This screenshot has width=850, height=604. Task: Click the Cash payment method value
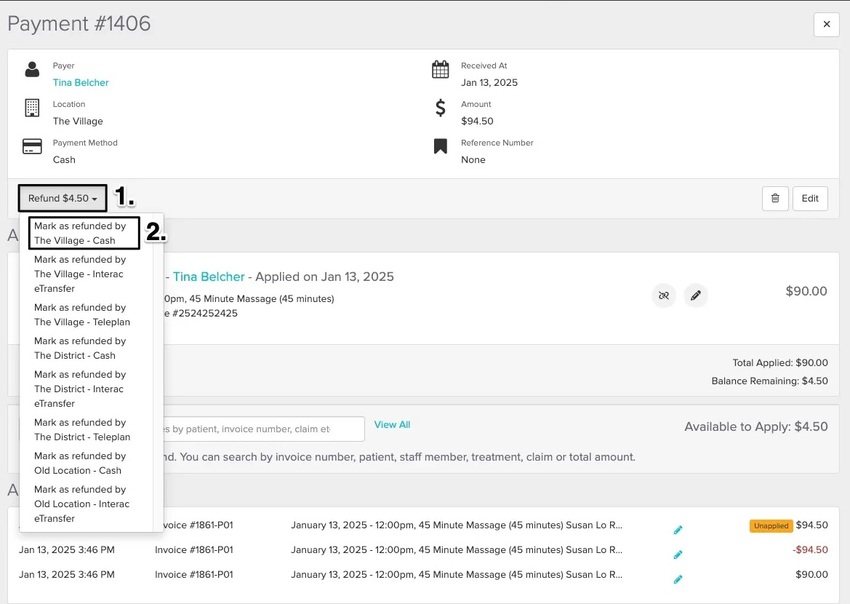click(64, 159)
